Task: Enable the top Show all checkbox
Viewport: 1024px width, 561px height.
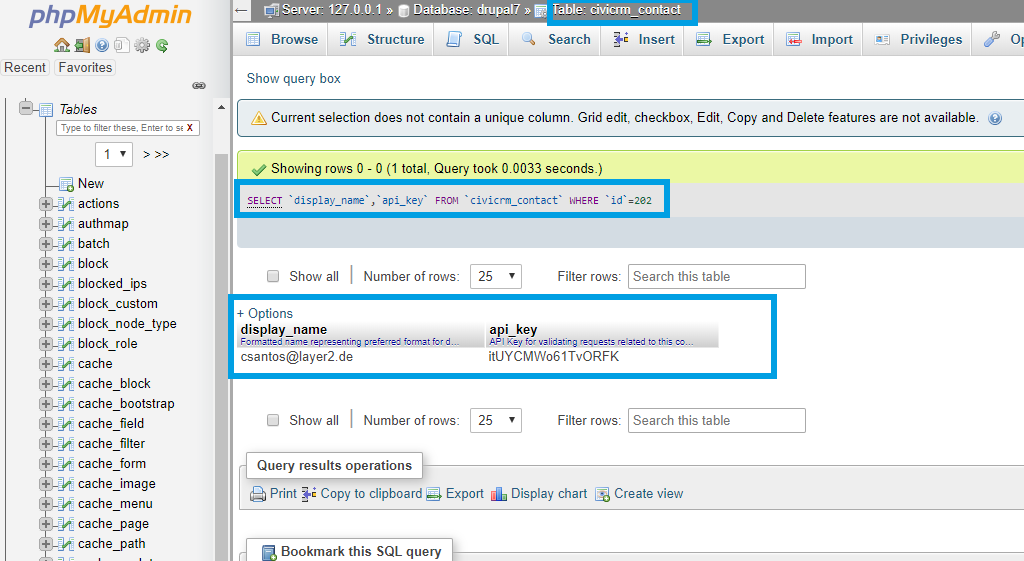Action: pos(273,277)
